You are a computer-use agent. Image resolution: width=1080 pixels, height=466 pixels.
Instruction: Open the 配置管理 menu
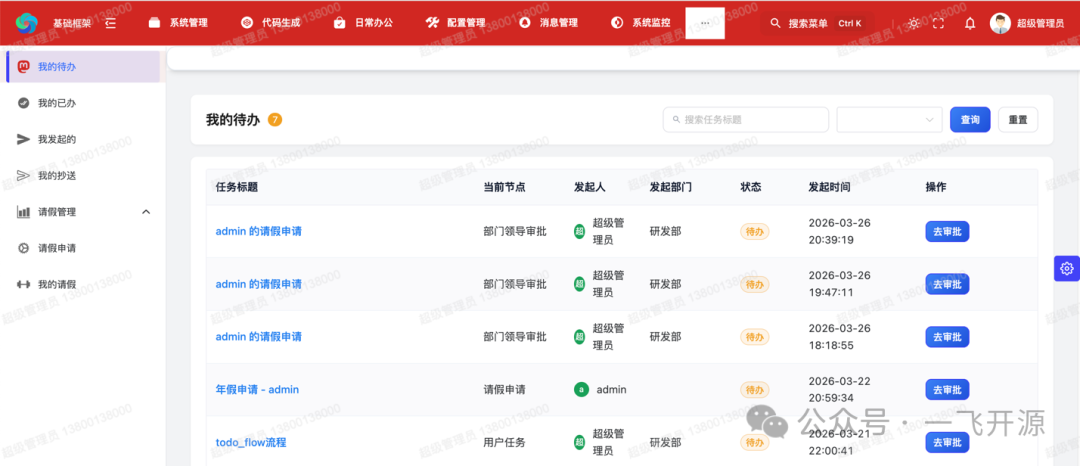(x=455, y=23)
